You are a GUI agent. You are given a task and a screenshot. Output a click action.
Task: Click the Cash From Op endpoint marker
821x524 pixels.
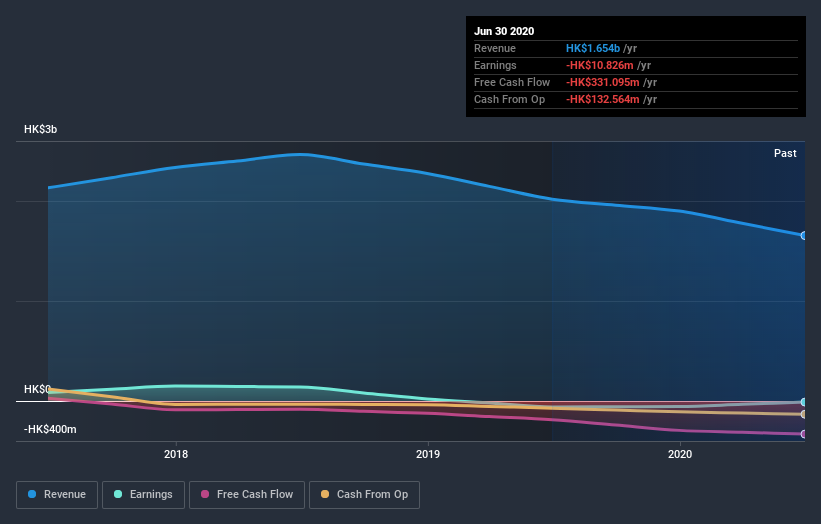804,414
